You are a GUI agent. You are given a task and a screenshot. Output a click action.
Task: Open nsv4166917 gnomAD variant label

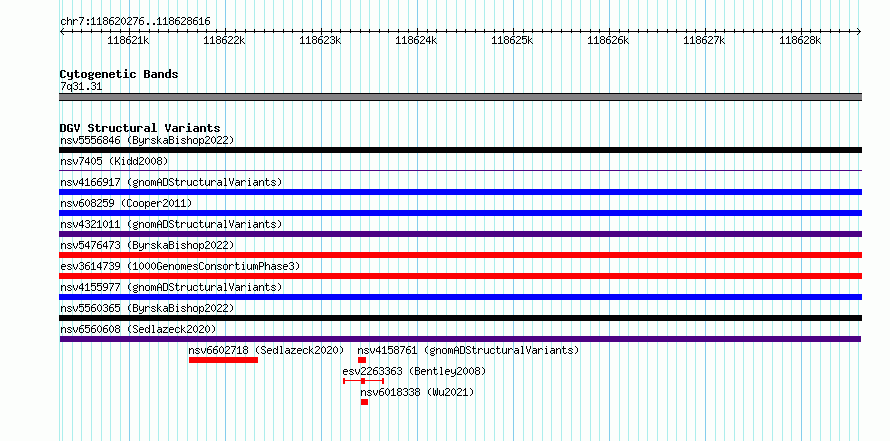[171, 182]
